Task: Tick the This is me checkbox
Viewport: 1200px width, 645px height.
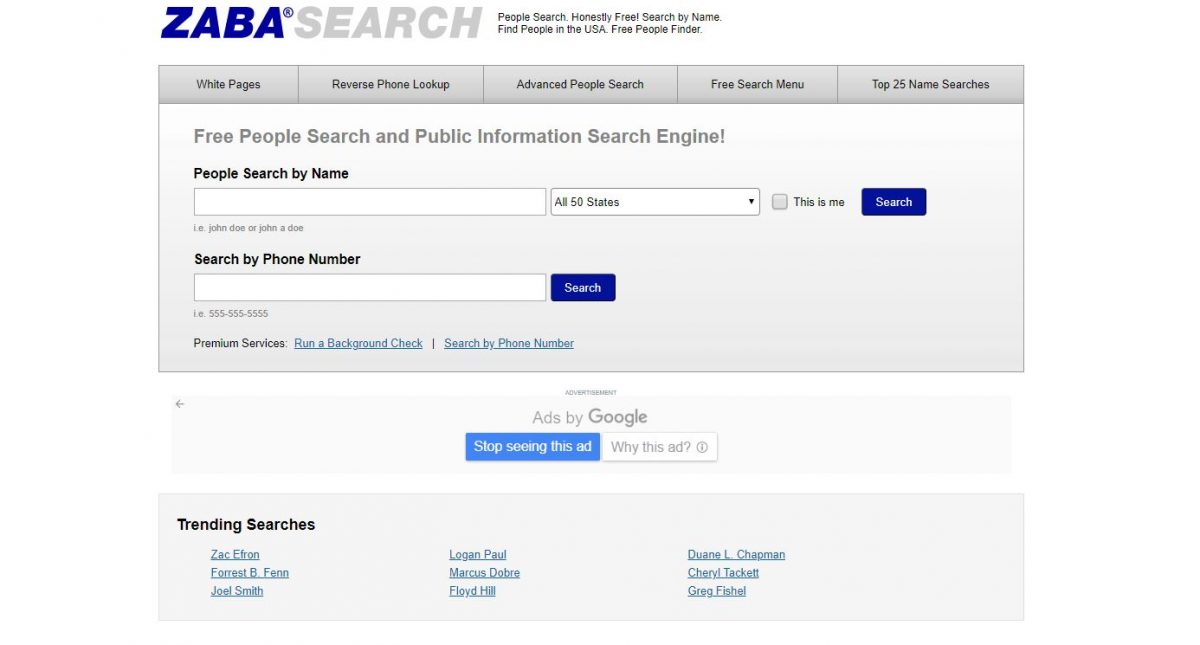Action: tap(780, 202)
